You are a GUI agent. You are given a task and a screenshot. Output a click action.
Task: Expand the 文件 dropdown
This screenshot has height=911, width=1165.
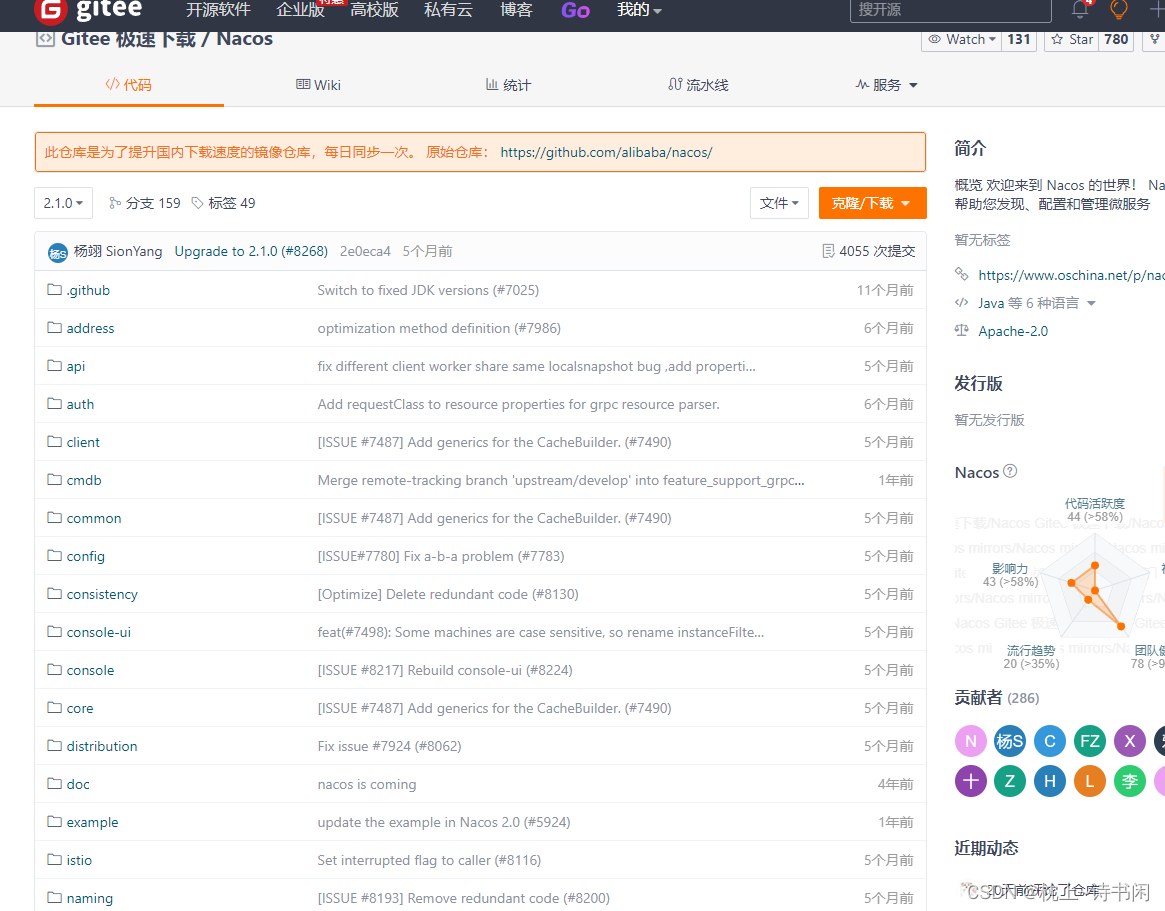(x=779, y=203)
